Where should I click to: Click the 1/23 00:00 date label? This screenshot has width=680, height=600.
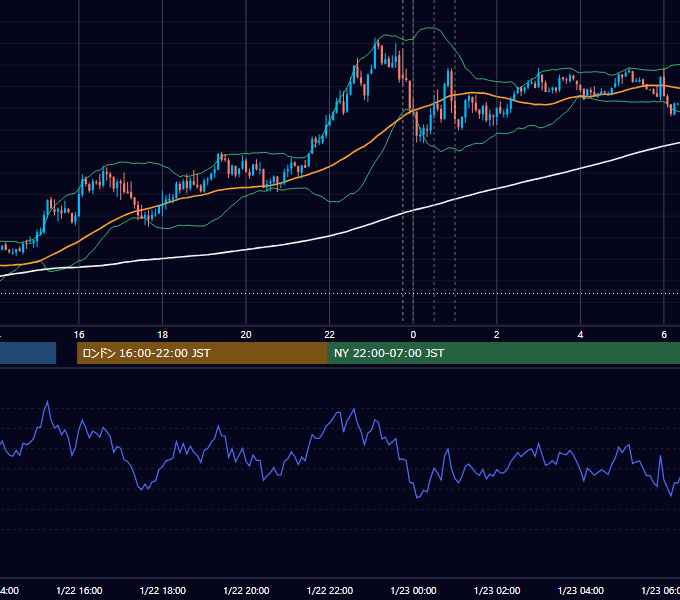click(413, 590)
